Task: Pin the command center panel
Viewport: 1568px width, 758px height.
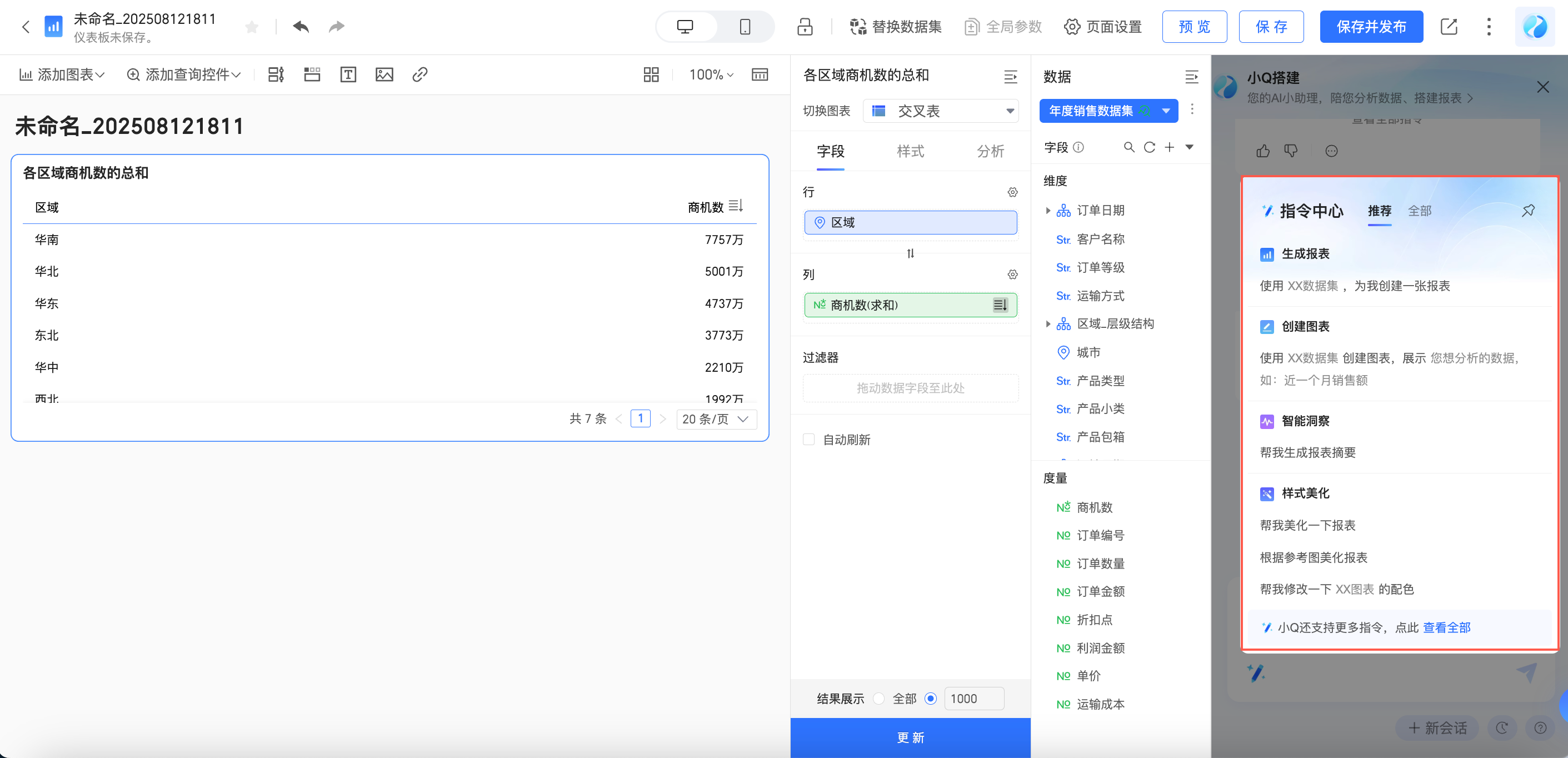Action: tap(1528, 211)
